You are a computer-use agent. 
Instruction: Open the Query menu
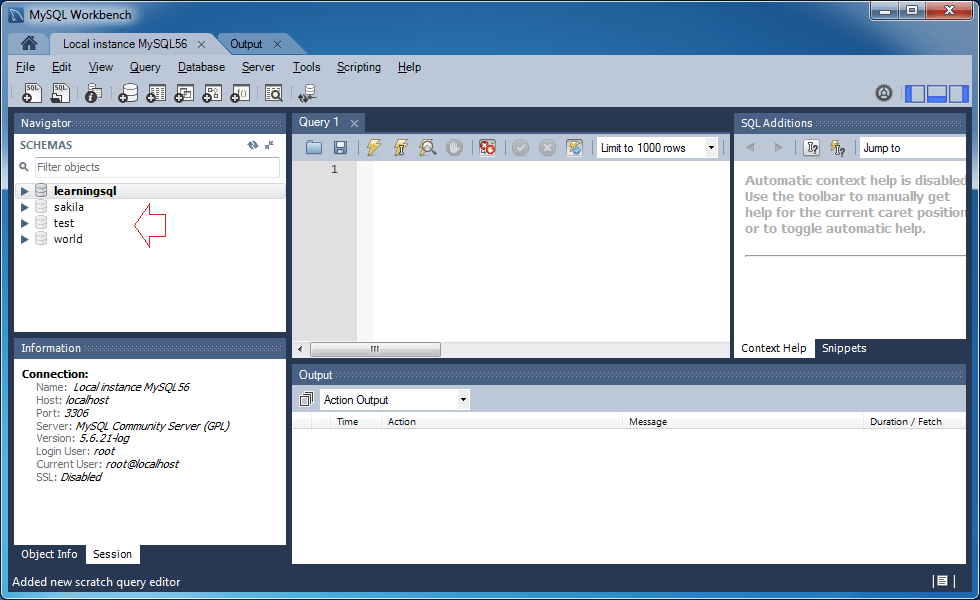click(x=145, y=67)
